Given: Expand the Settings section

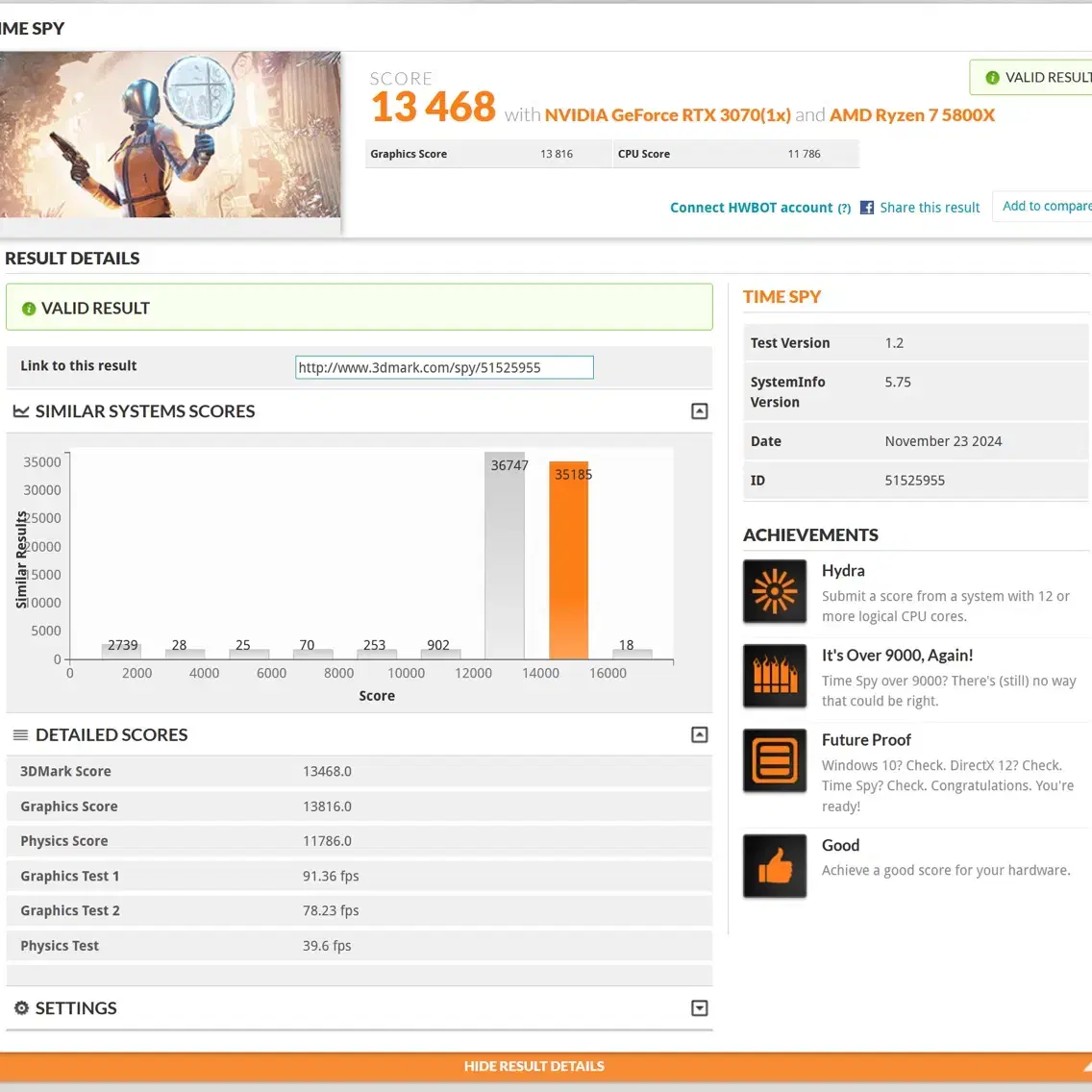Looking at the screenshot, I should tap(699, 1007).
